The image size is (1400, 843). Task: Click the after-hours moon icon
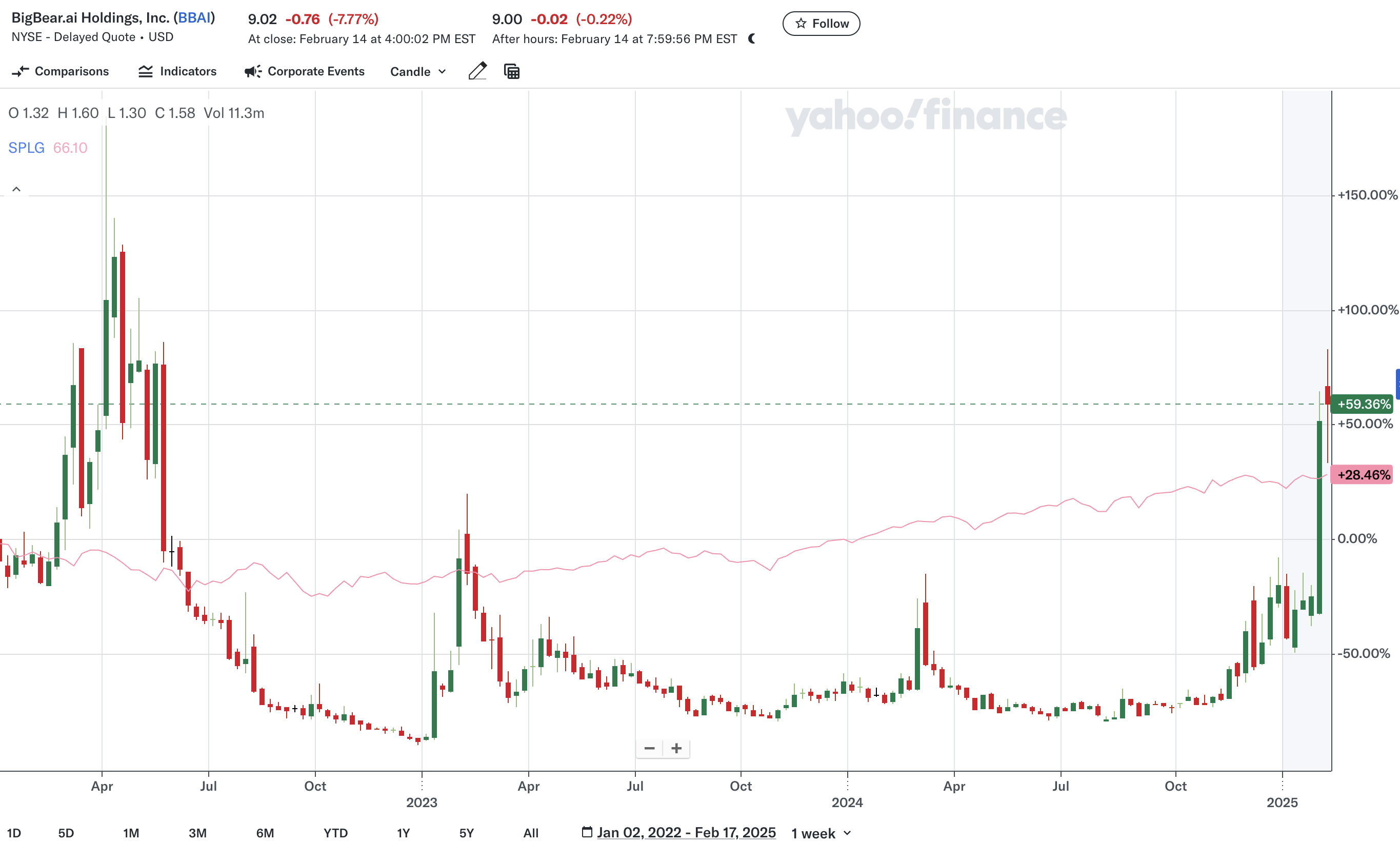752,38
